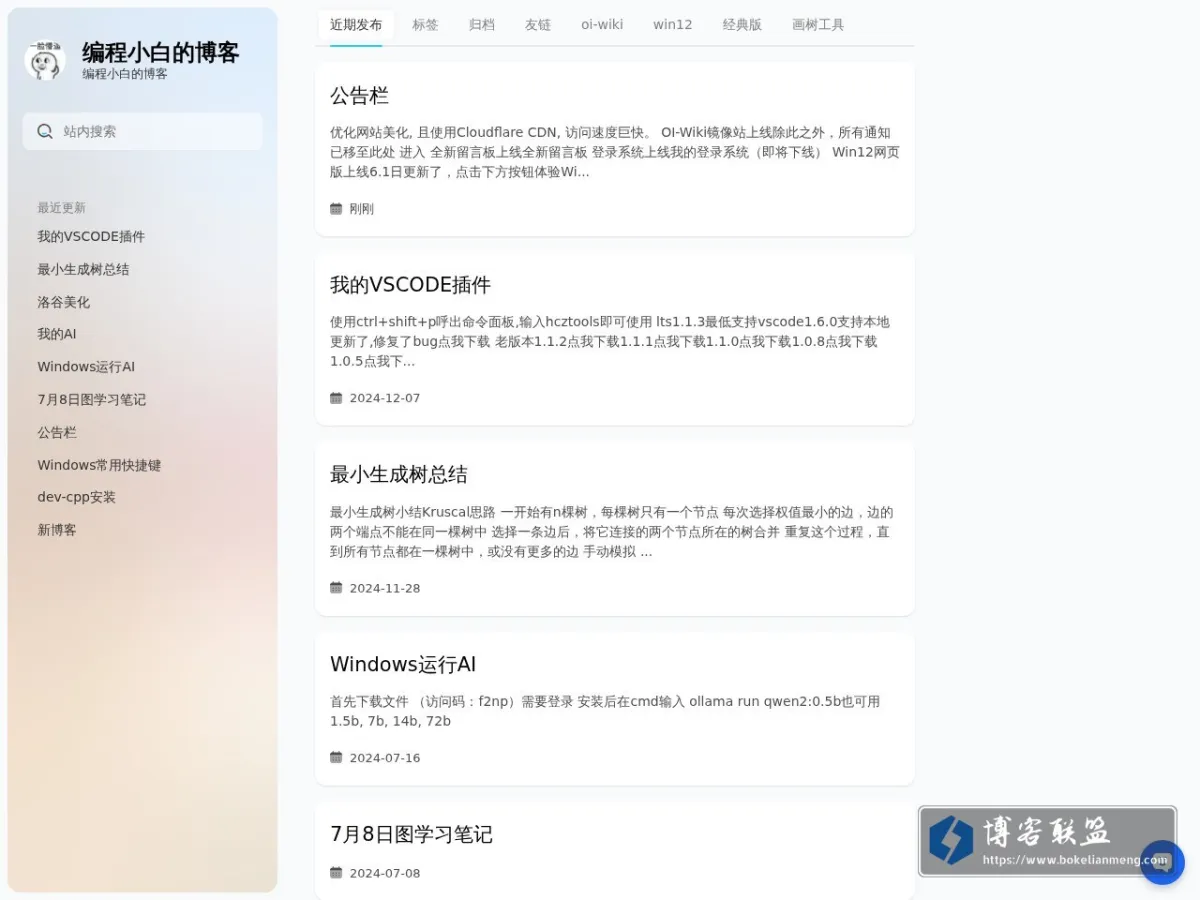Viewport: 1200px width, 900px height.
Task: Open sidebar link 我的VSCODE插件
Action: 91,237
